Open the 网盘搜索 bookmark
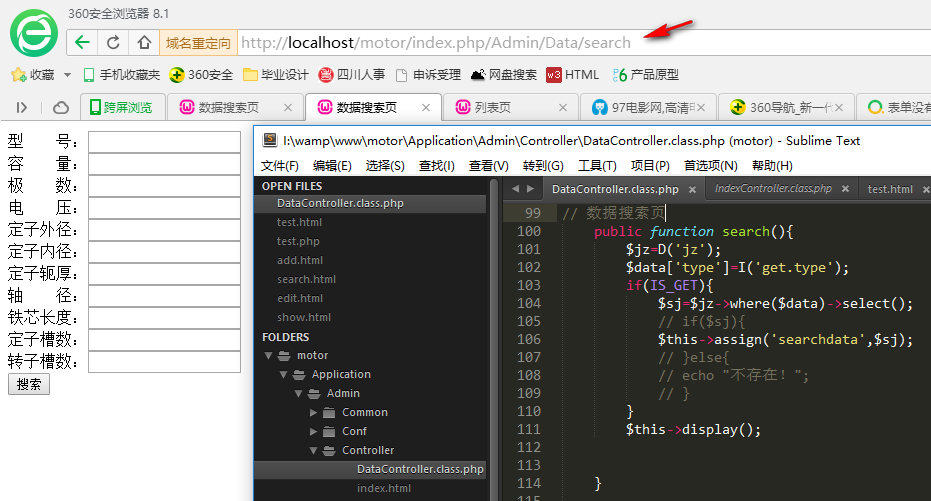Image resolution: width=931 pixels, height=501 pixels. (x=503, y=75)
